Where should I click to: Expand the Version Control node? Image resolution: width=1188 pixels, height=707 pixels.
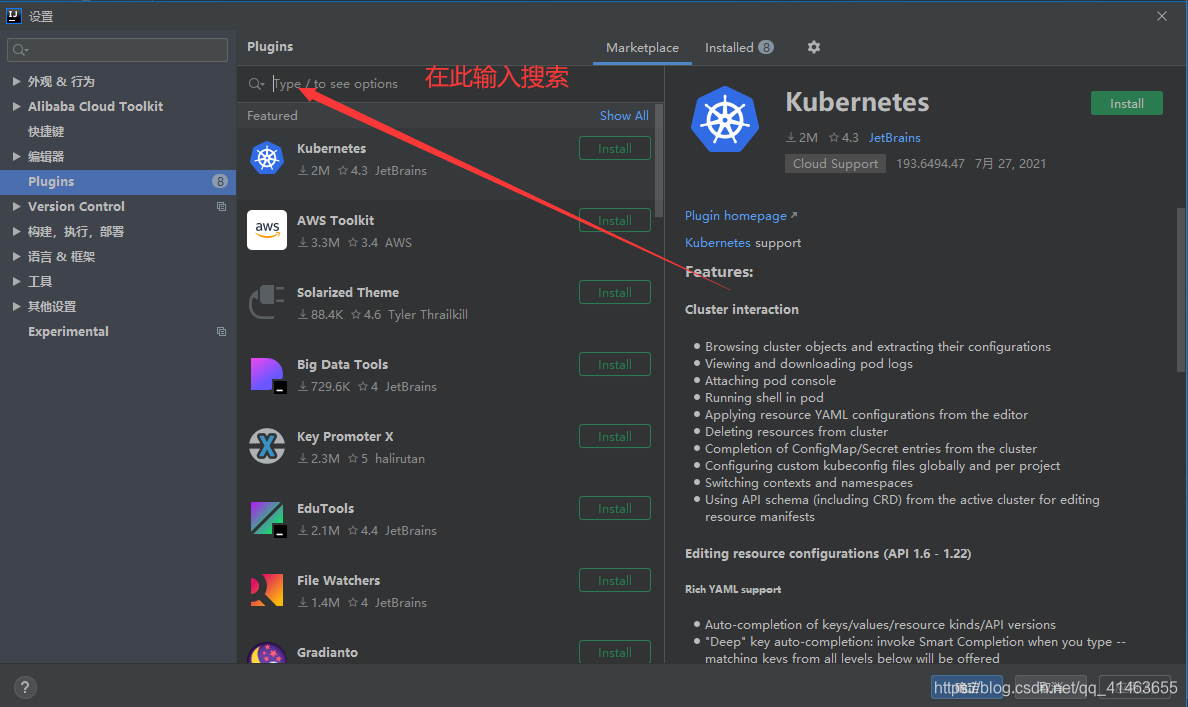tap(16, 206)
